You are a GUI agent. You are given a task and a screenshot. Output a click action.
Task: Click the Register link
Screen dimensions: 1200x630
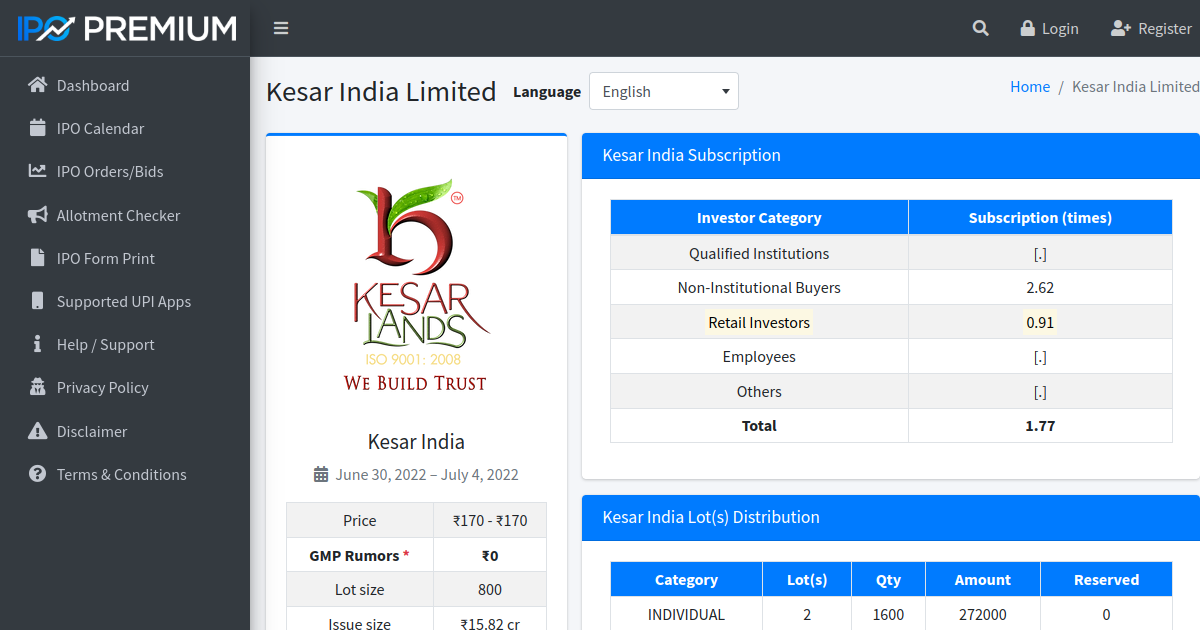point(1150,28)
